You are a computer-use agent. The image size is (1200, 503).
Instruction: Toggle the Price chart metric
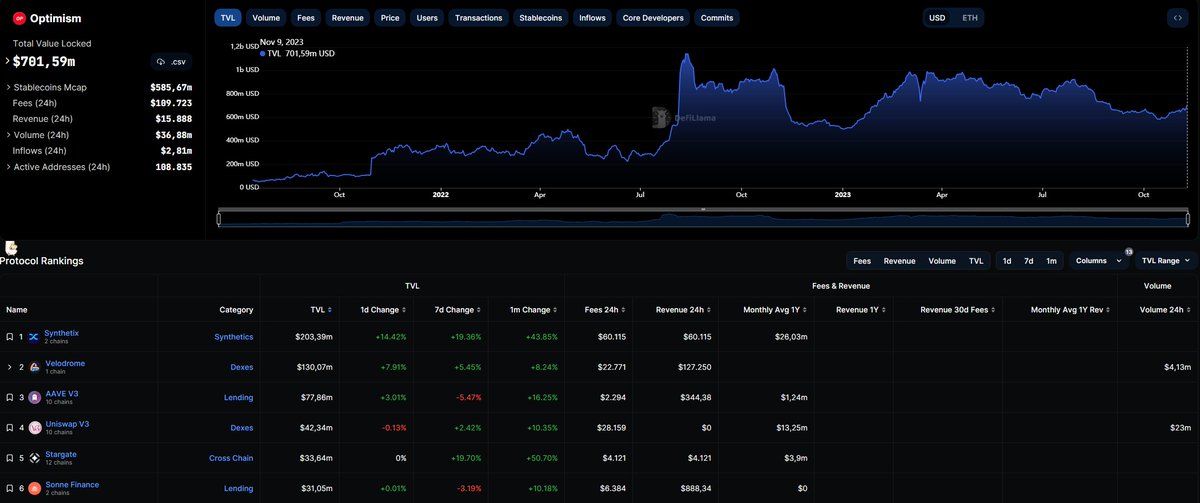390,18
